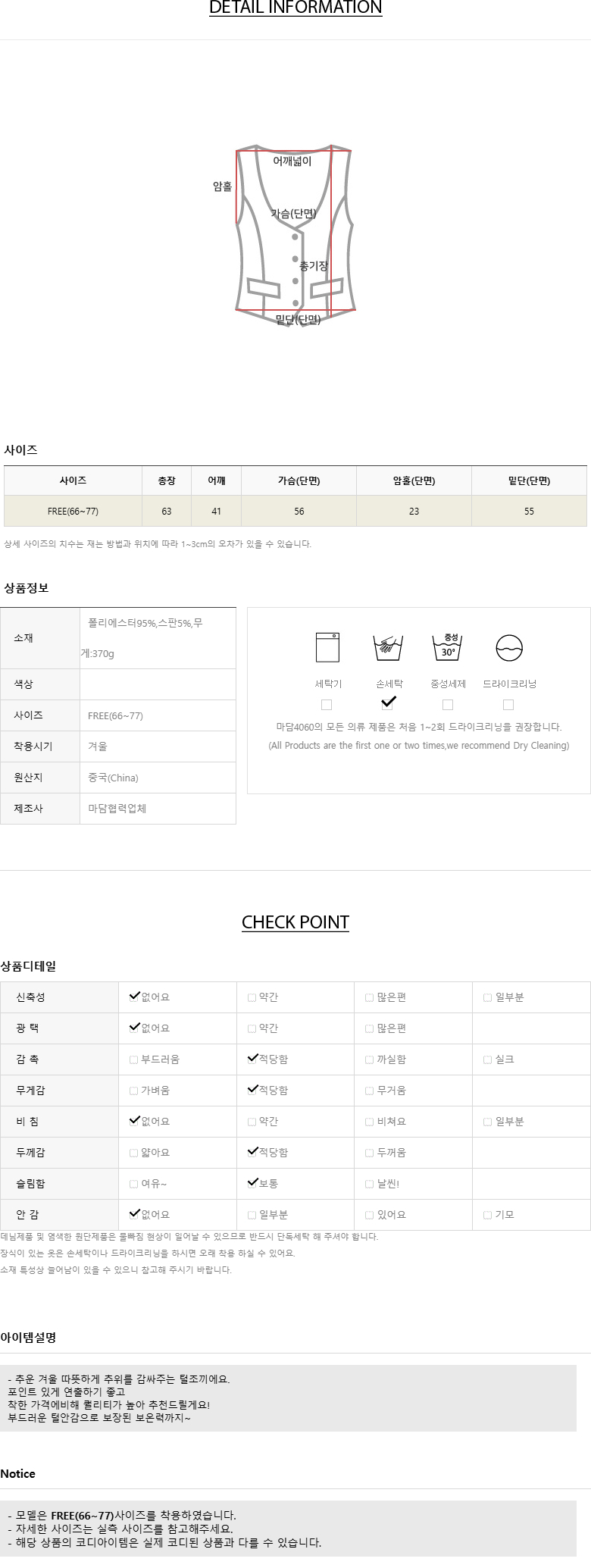
Task: Click the washing machine care icon
Action: click(327, 647)
